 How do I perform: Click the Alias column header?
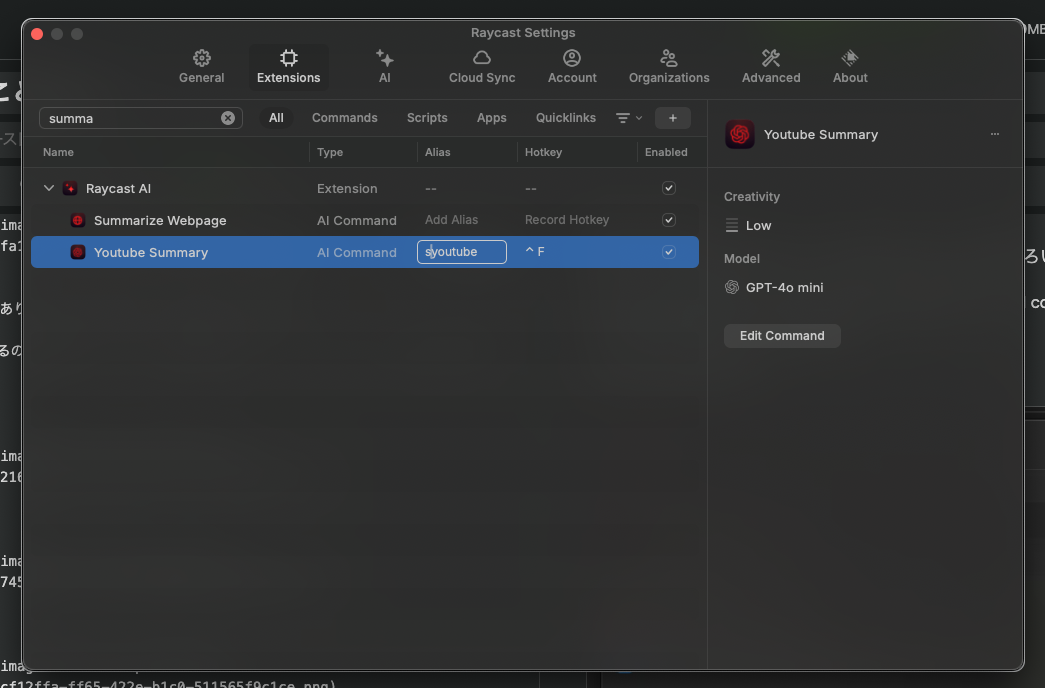437,152
